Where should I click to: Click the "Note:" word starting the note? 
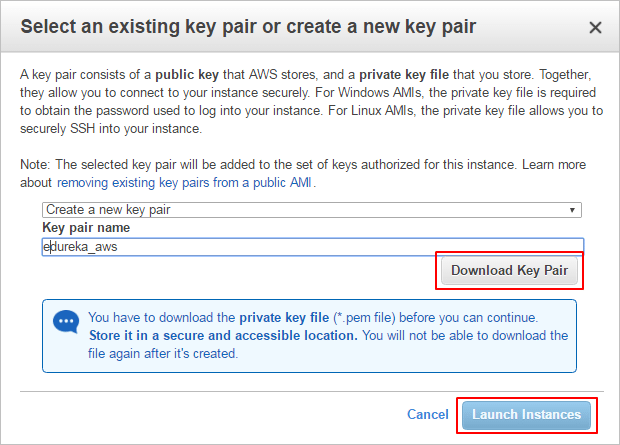pyautogui.click(x=37, y=165)
